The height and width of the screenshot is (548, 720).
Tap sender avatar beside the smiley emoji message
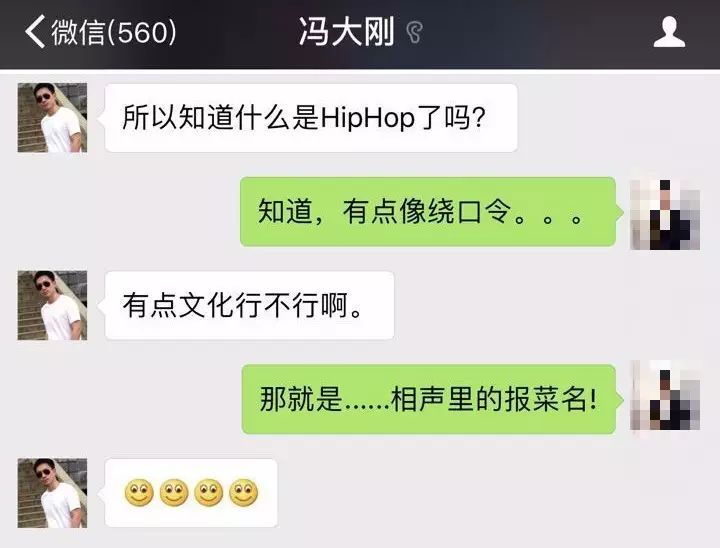click(52, 493)
